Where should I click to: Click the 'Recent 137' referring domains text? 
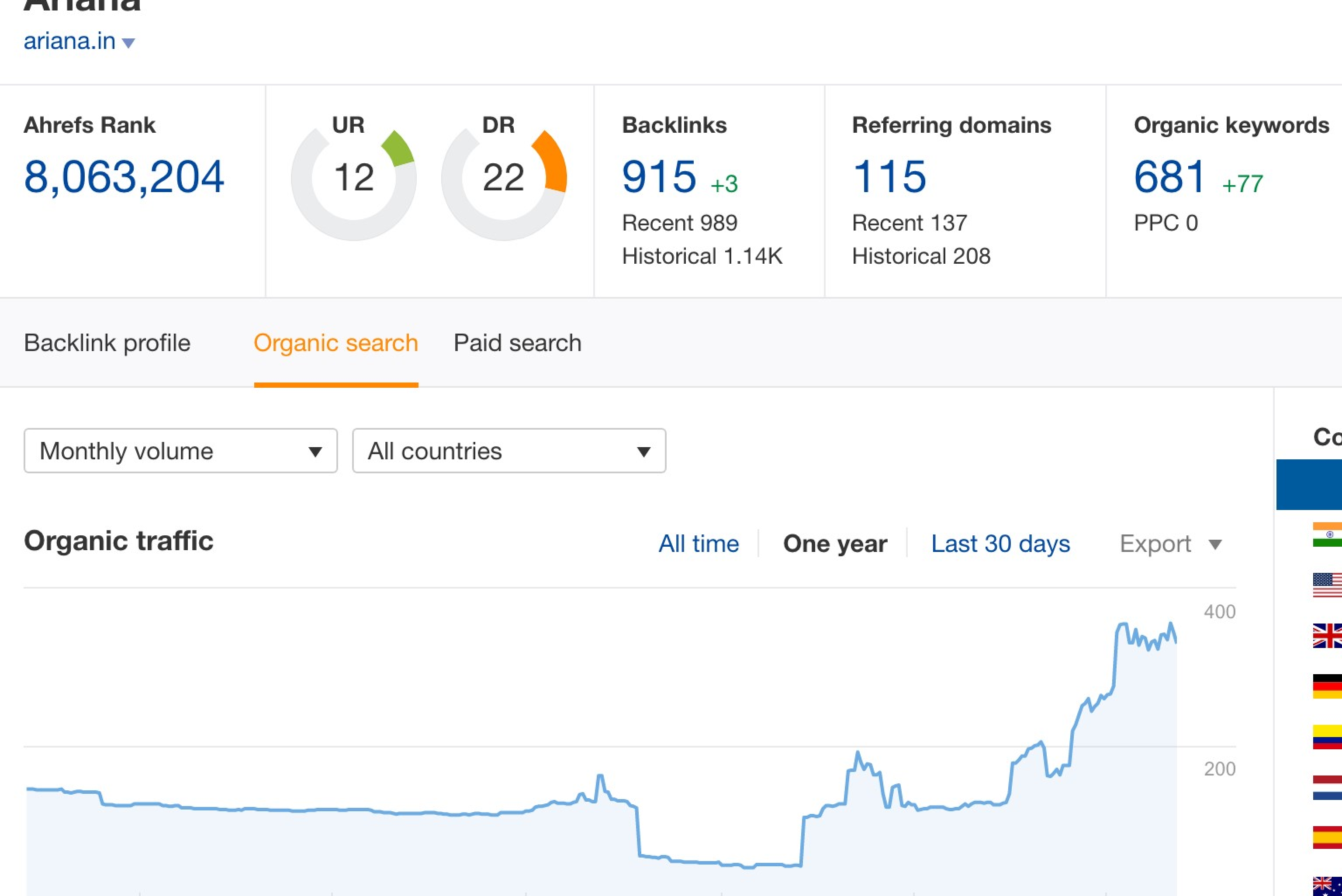(910, 223)
